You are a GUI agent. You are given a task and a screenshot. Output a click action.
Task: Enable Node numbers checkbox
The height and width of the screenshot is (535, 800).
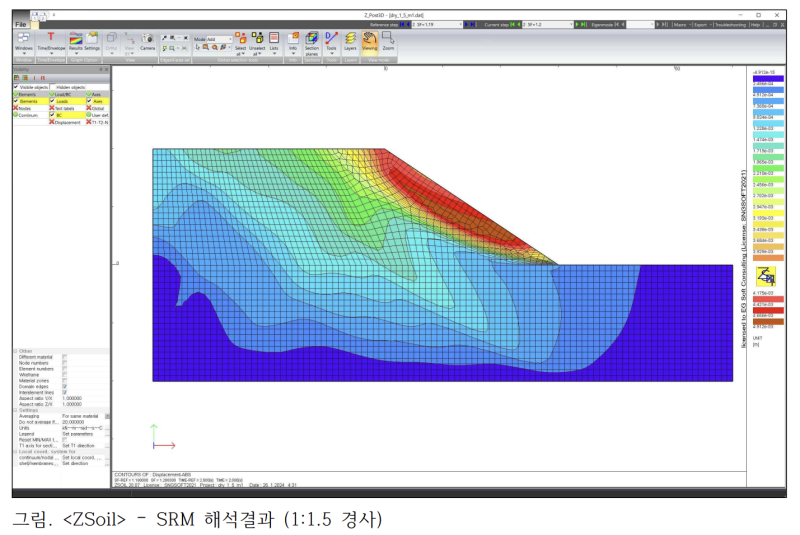pyautogui.click(x=65, y=363)
